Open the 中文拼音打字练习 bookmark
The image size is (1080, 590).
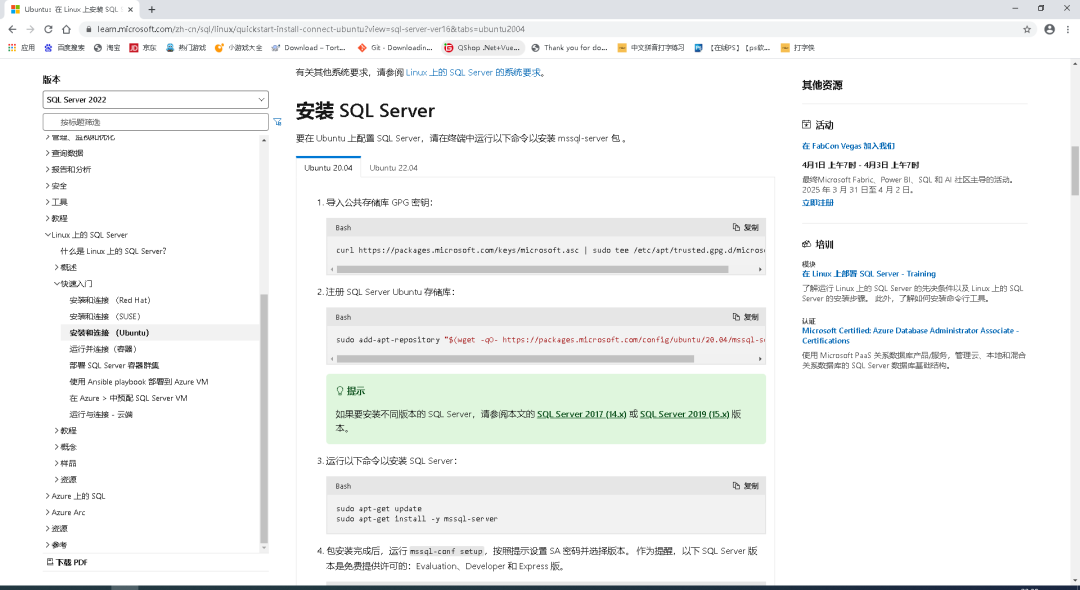(x=651, y=48)
